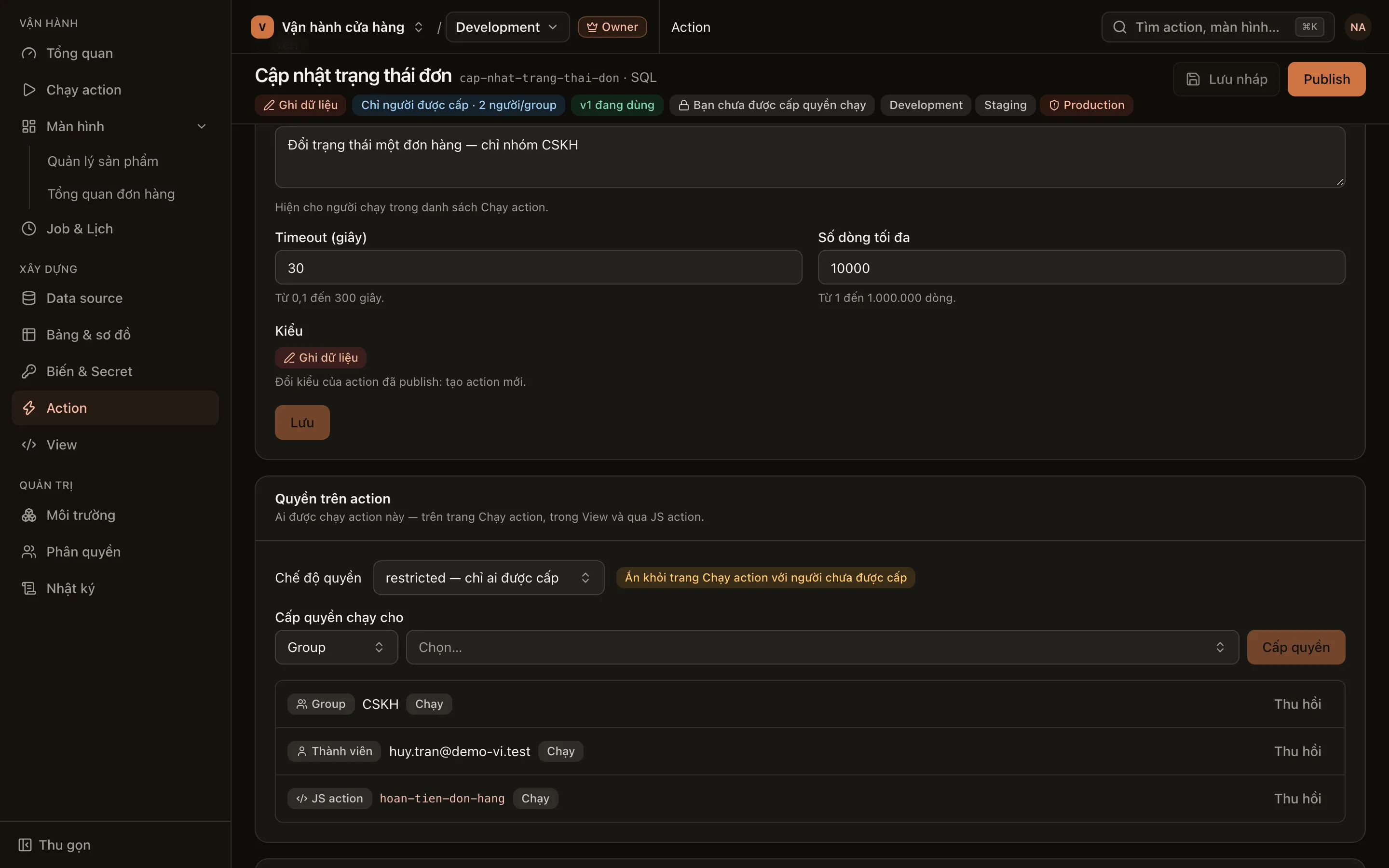This screenshot has width=1389, height=868.
Task: Select the Development environment chip
Action: coord(926,105)
